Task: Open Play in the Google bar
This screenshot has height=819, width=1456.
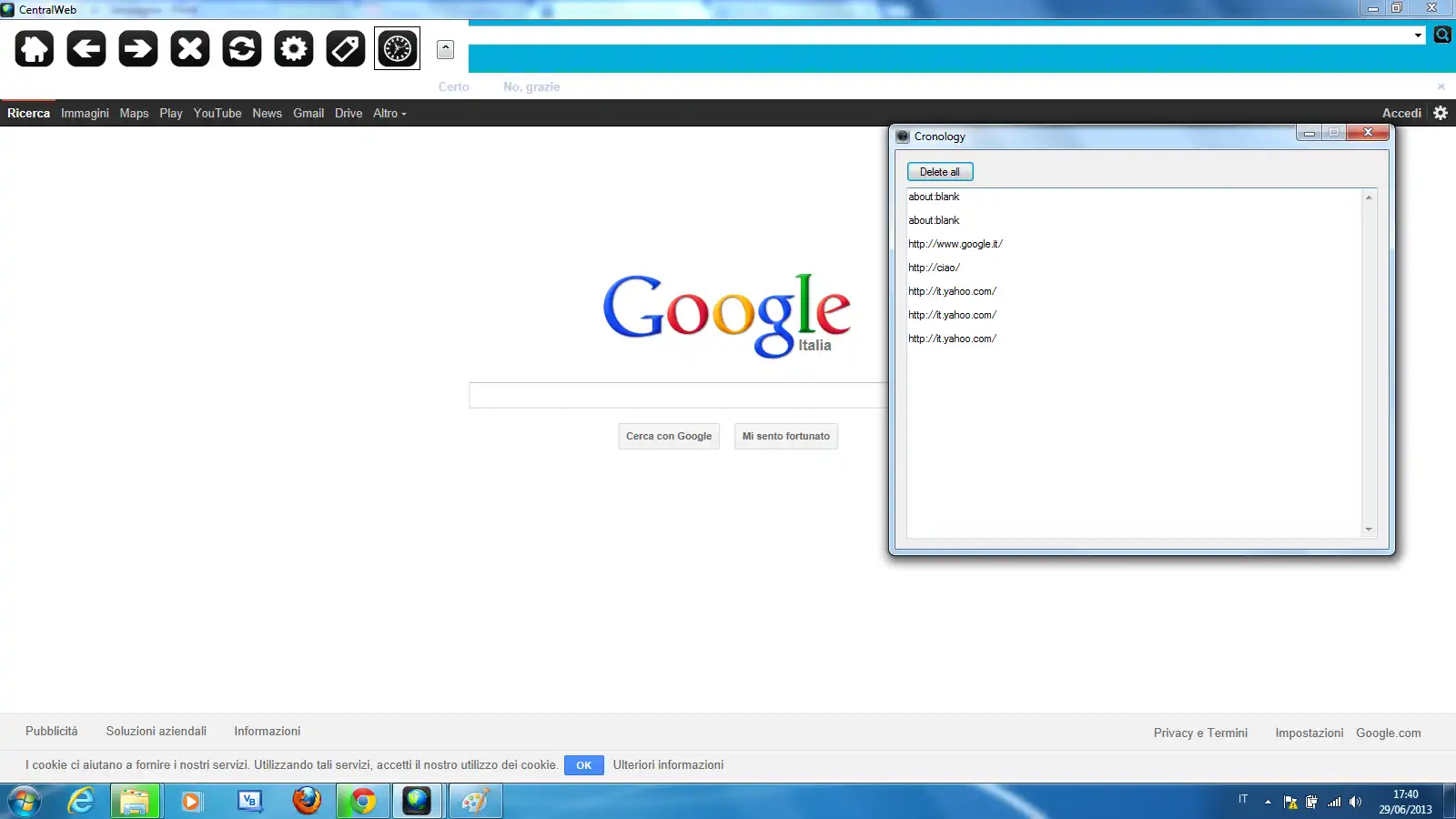Action: coord(171,113)
